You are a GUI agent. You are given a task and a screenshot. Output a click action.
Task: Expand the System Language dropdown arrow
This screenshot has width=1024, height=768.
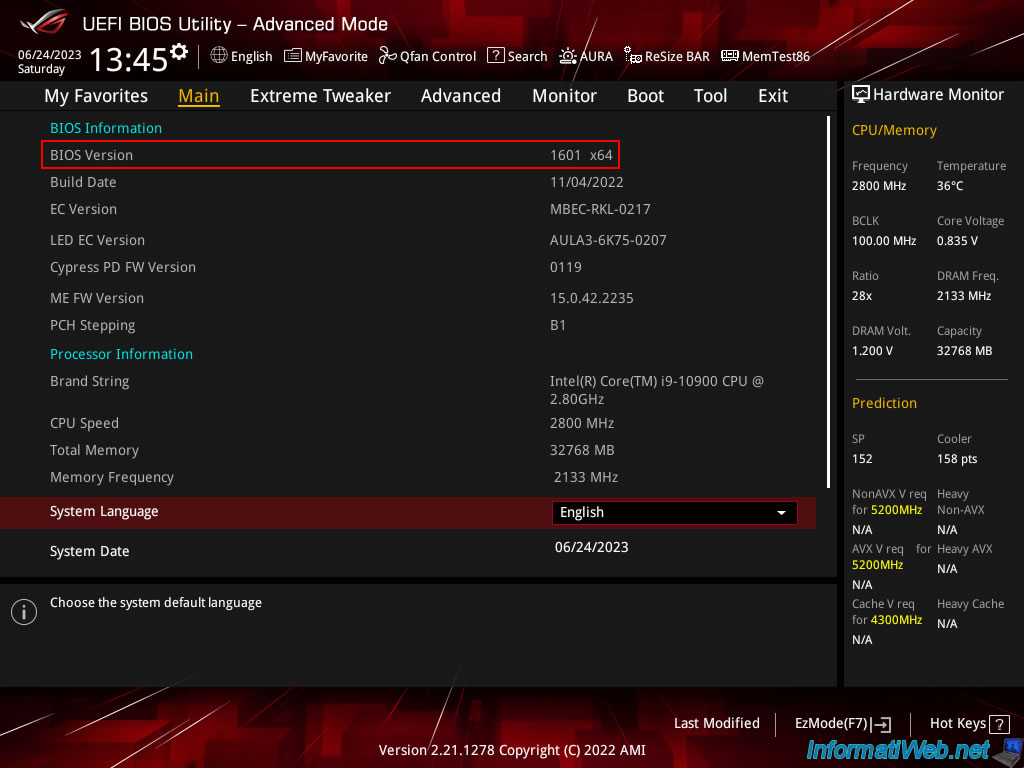click(x=781, y=513)
